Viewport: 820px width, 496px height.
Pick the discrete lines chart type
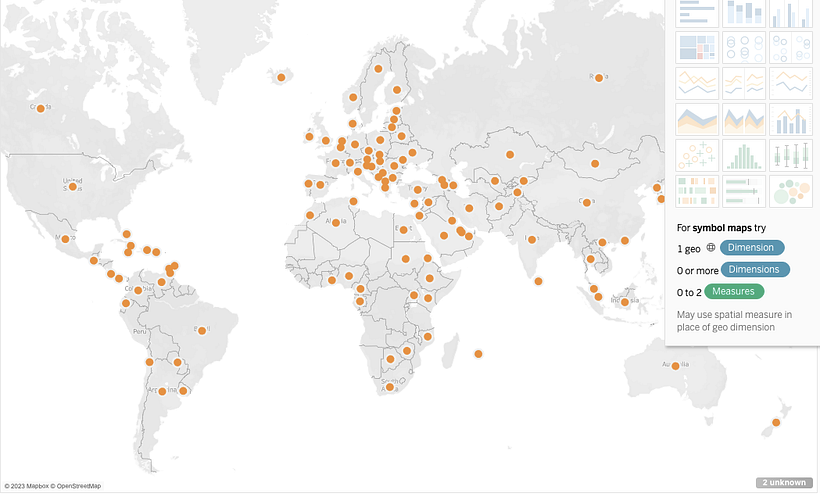tap(744, 83)
